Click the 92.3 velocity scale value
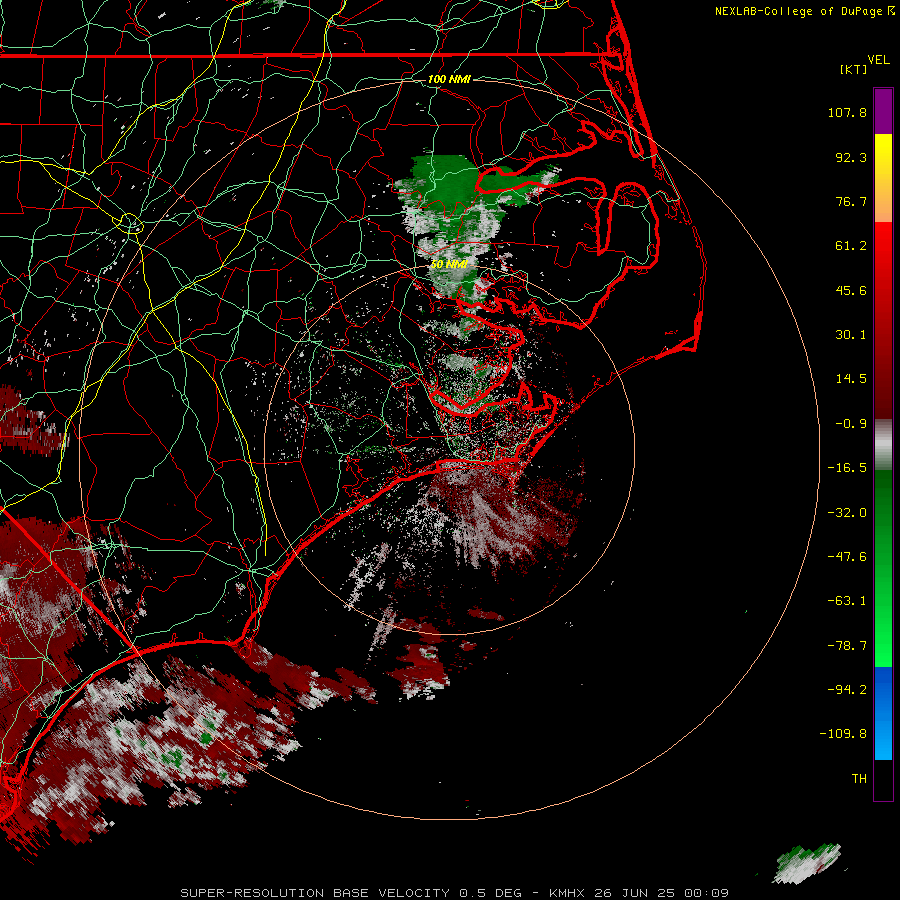This screenshot has width=900, height=900. [851, 157]
